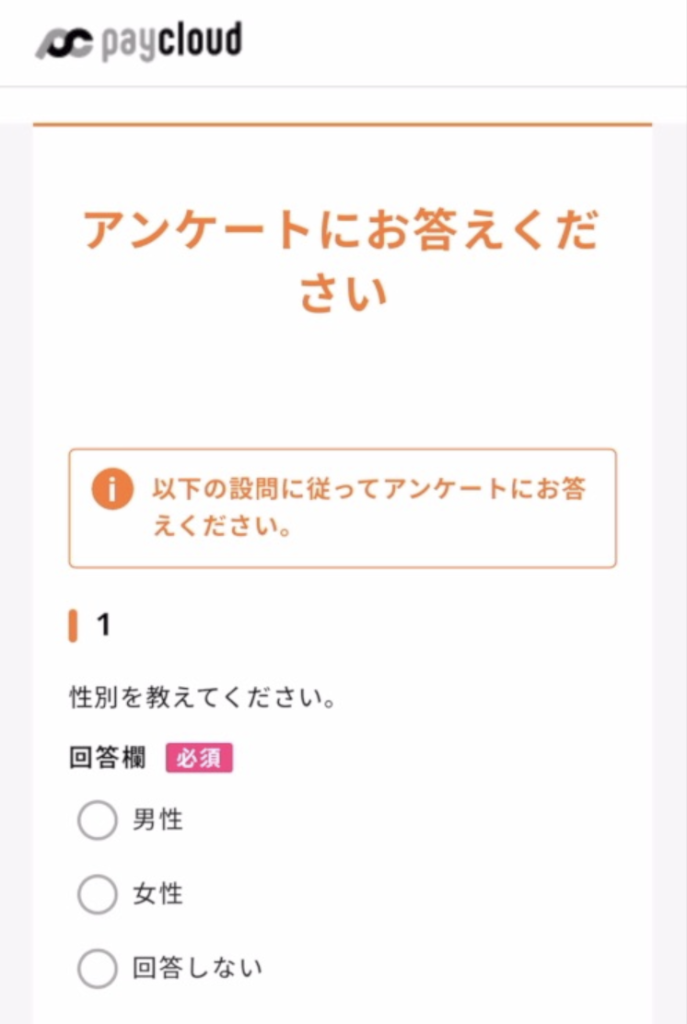Click the 女性 option label text
The width and height of the screenshot is (687, 1024).
pos(158,894)
